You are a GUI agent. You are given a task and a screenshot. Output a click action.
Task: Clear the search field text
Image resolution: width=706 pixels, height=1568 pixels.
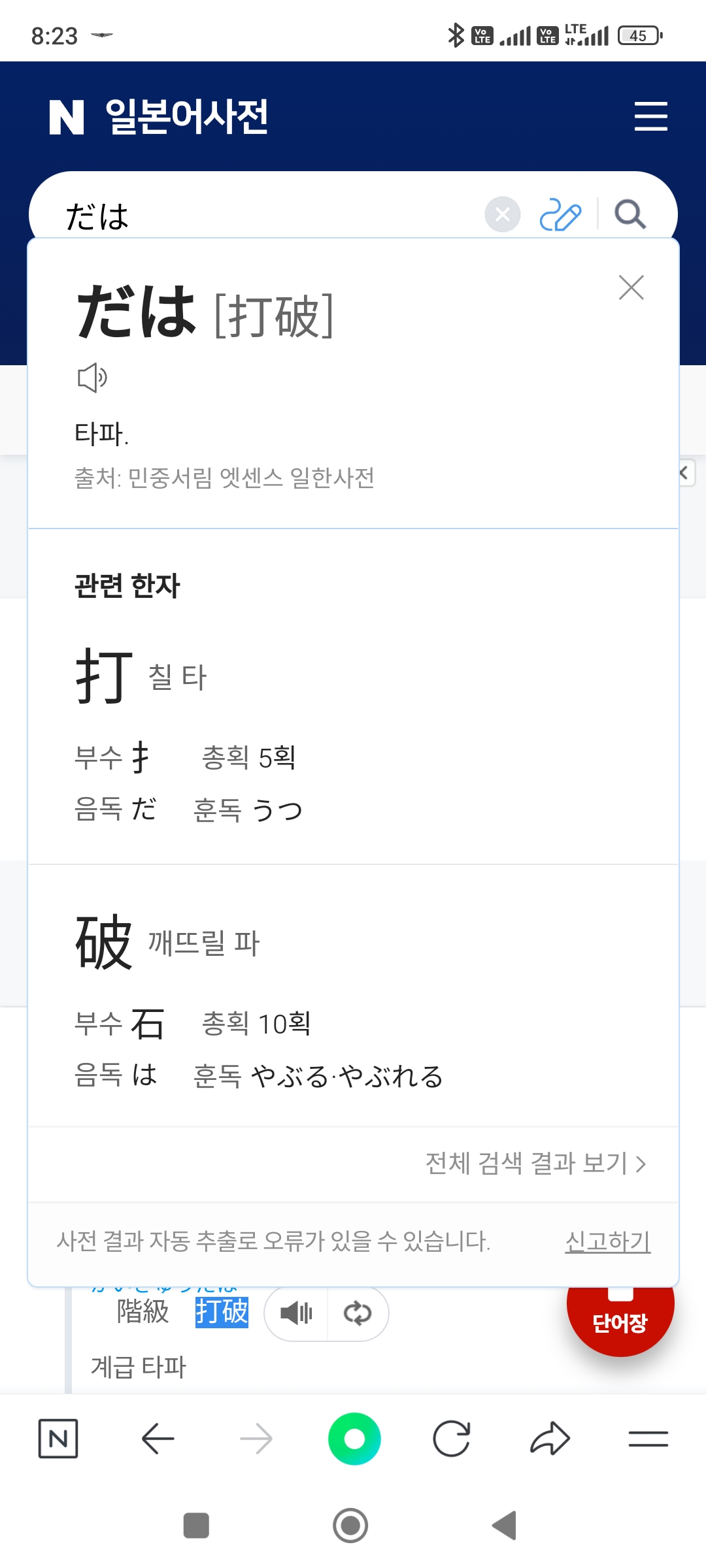click(x=502, y=214)
